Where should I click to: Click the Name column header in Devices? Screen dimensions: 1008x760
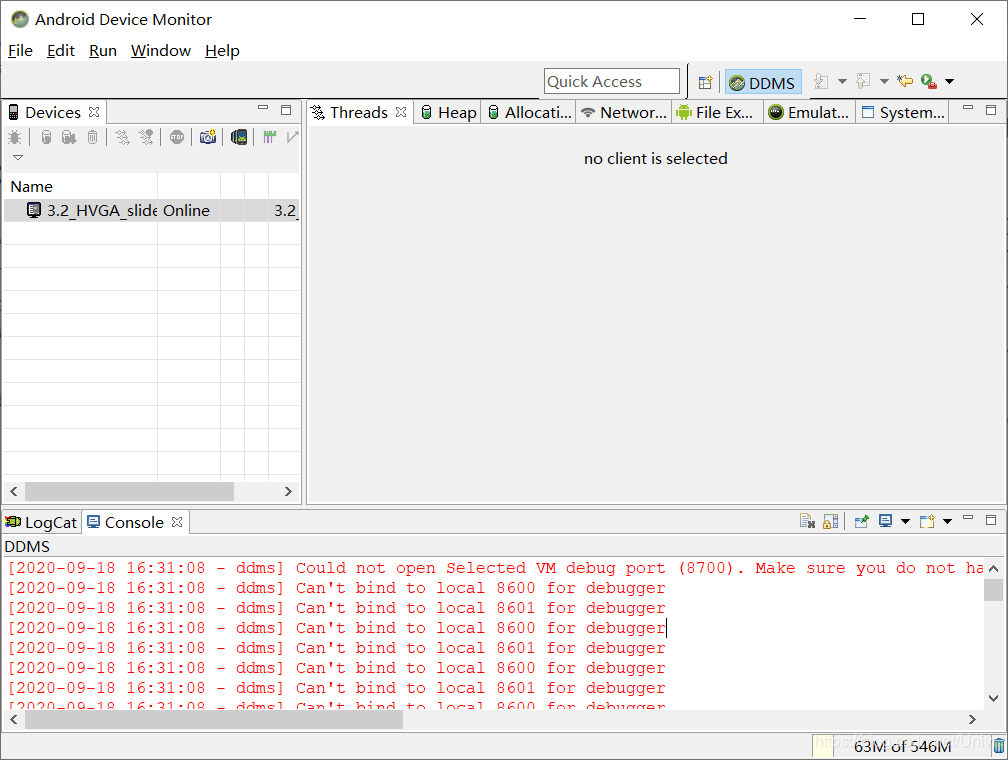tap(80, 186)
